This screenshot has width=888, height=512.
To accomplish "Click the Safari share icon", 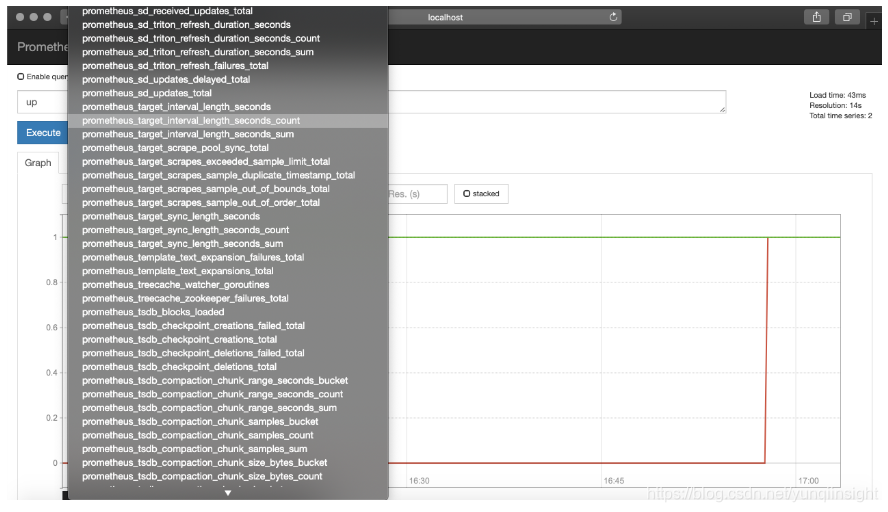I will 816,17.
